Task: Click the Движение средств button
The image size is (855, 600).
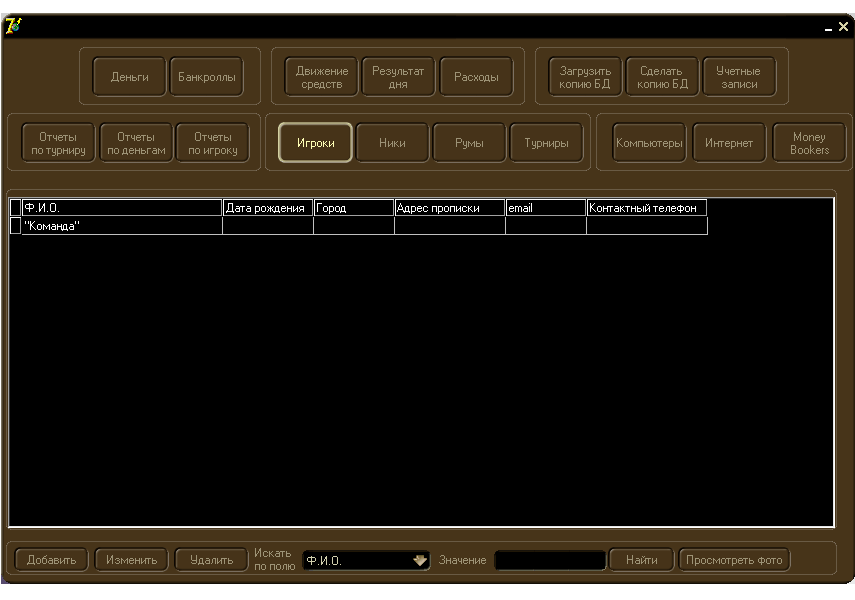Action: tap(322, 78)
